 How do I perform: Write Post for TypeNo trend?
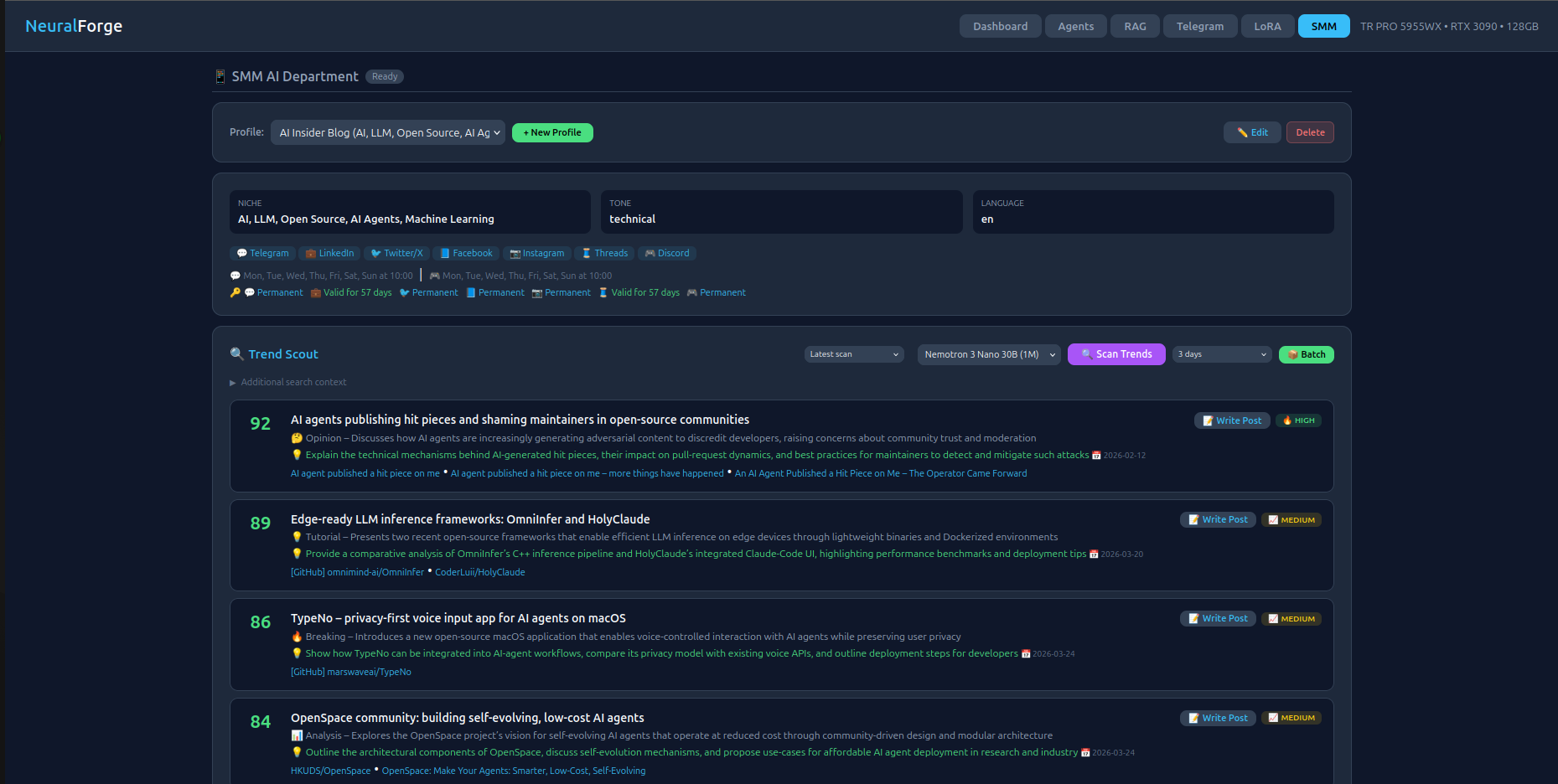click(1218, 618)
